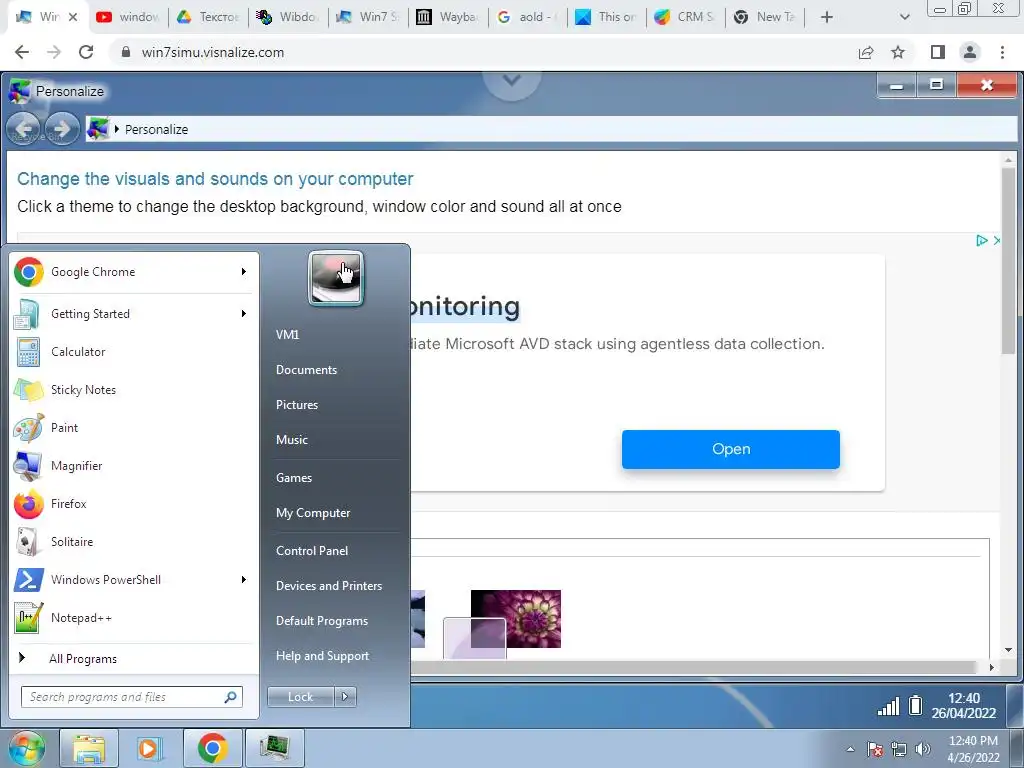Open My Computer from Start menu
Screen dimensions: 1024x768
click(313, 513)
